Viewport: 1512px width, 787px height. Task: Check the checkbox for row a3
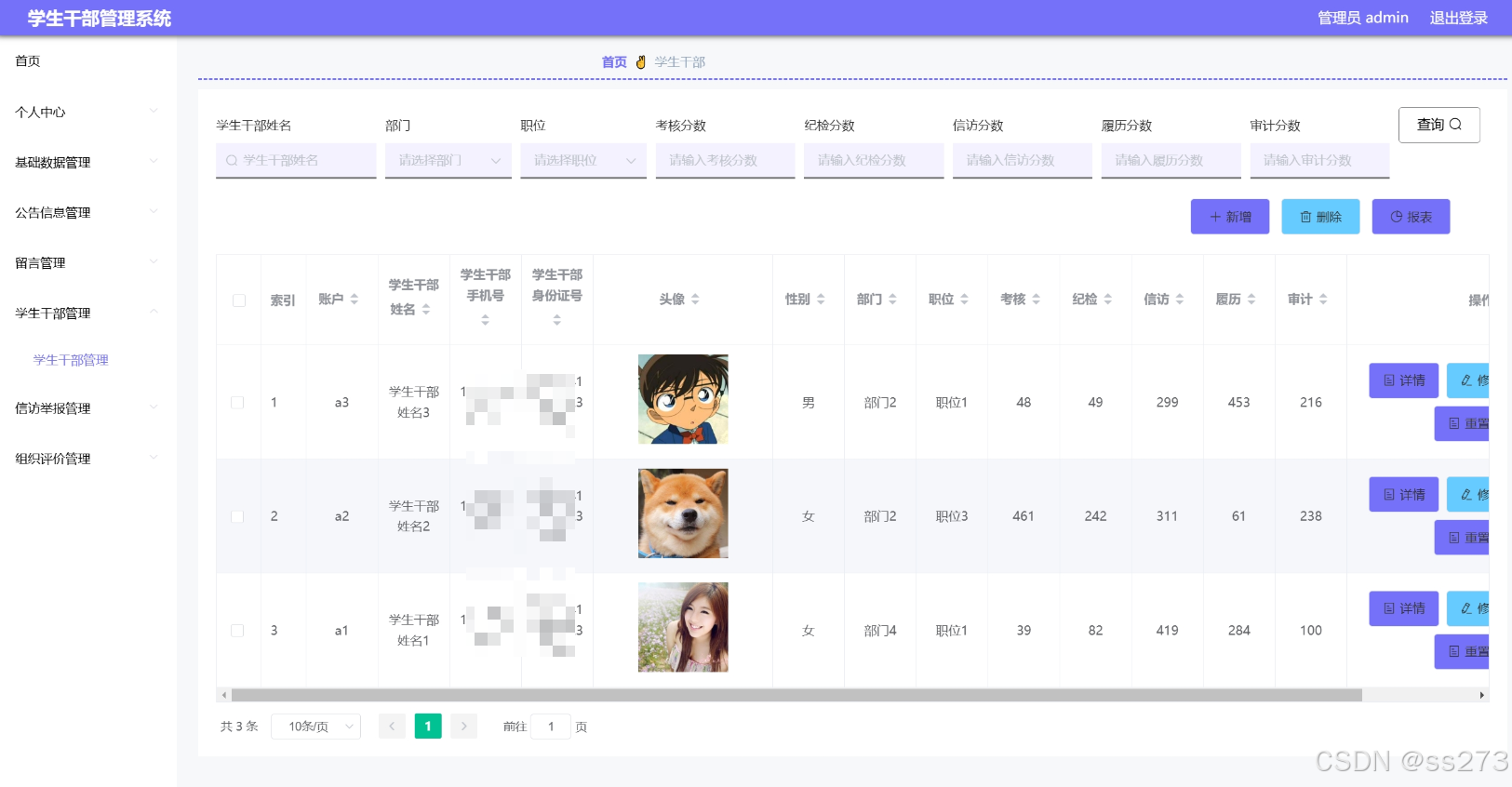click(x=237, y=403)
